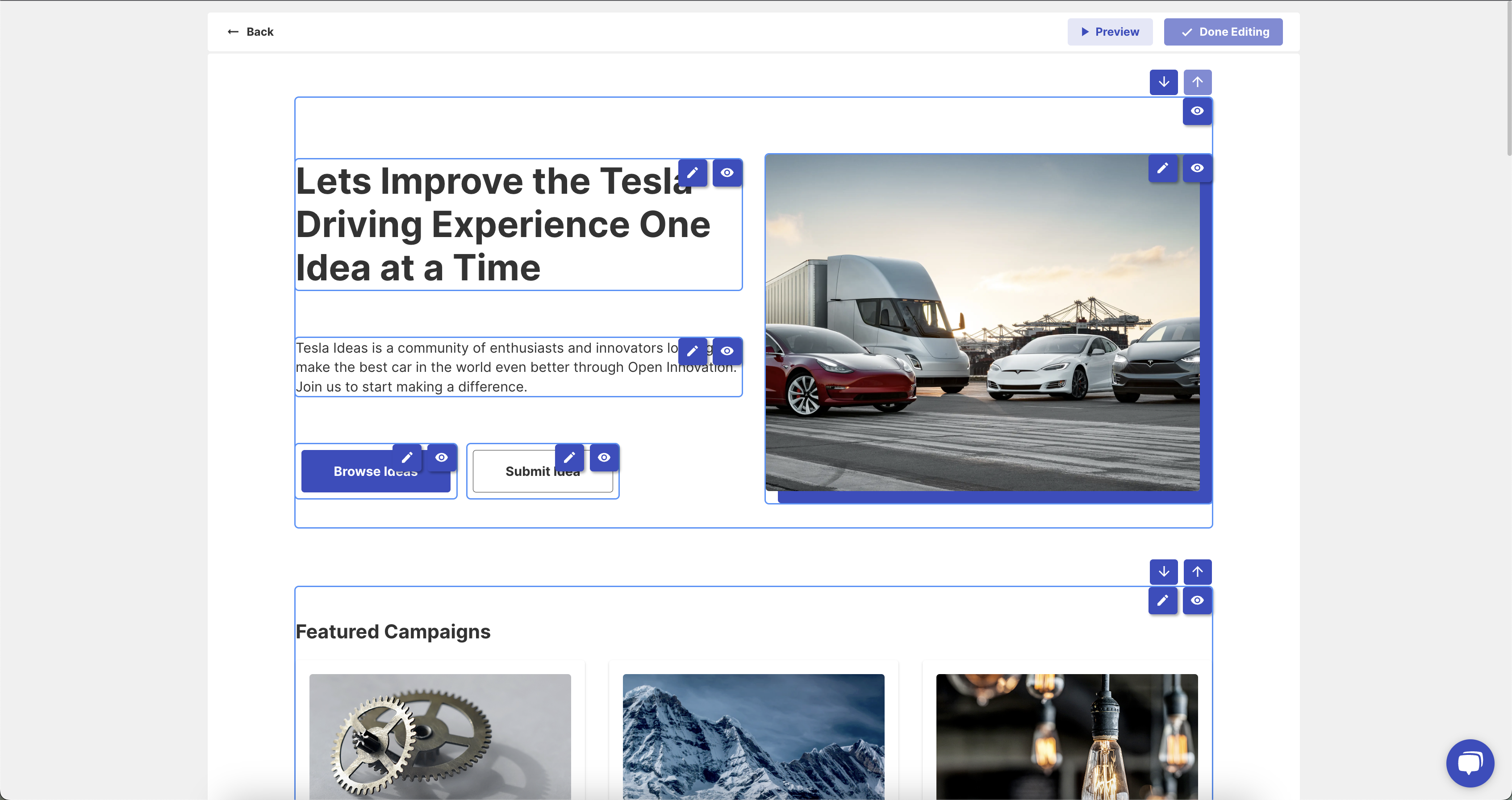
Task: Edit the Featured Campaigns section
Action: pos(1163,600)
